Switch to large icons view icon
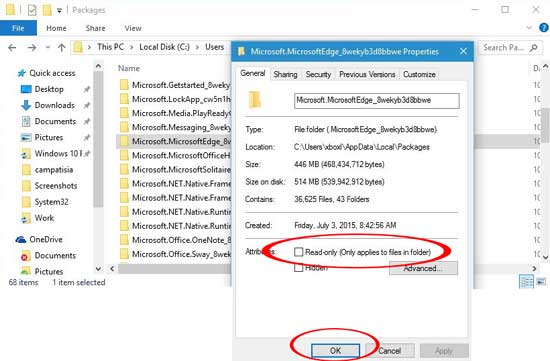 541,281
